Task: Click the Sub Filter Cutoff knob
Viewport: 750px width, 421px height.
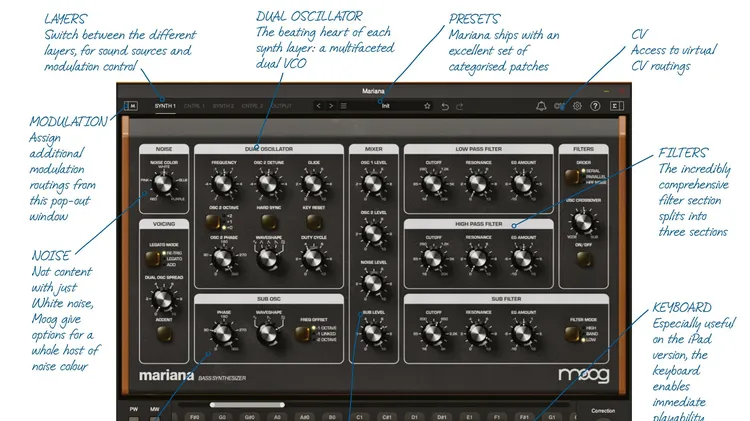Action: [x=433, y=334]
